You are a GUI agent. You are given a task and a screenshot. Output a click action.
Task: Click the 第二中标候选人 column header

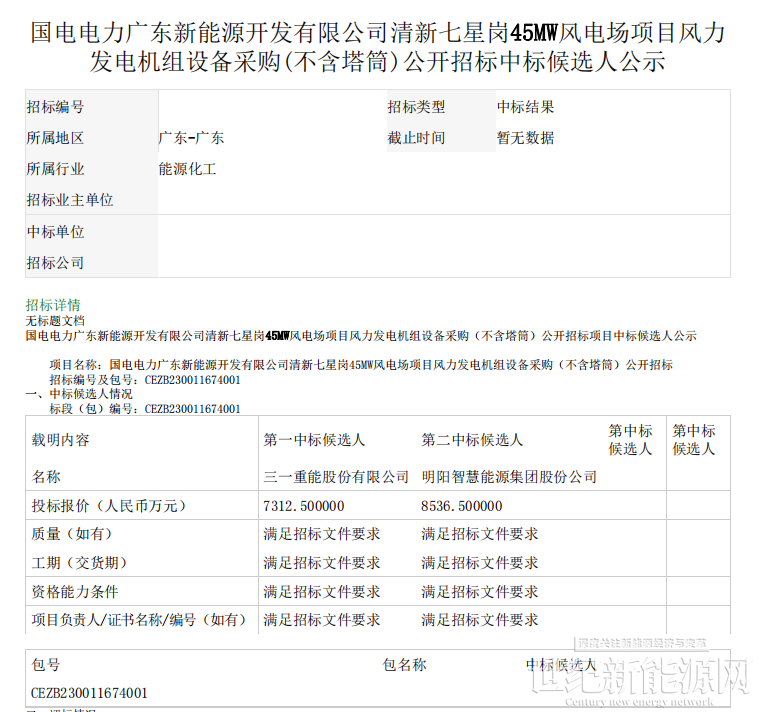[x=472, y=440]
